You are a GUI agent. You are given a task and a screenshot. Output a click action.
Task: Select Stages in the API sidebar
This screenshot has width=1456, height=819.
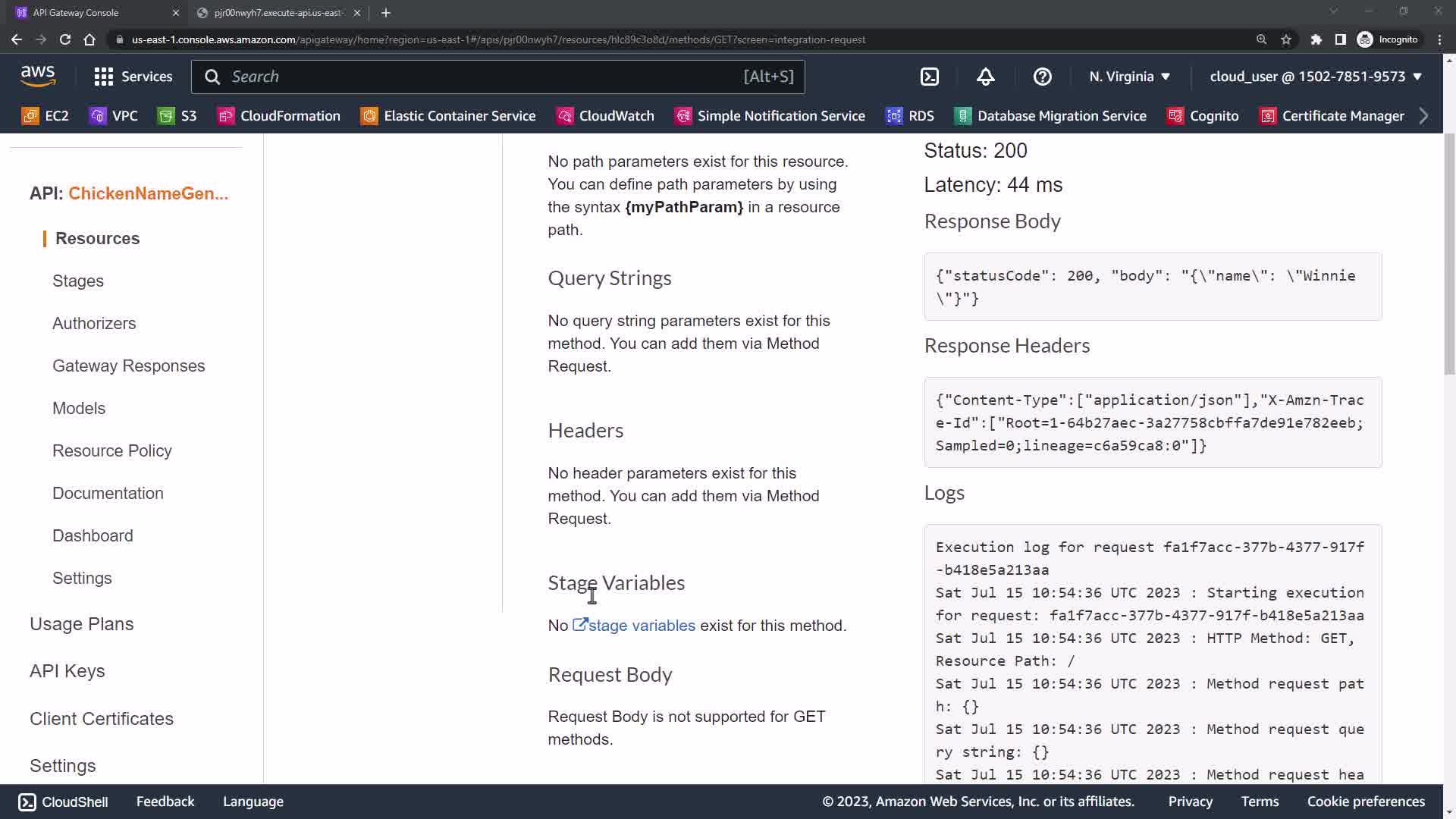point(78,281)
